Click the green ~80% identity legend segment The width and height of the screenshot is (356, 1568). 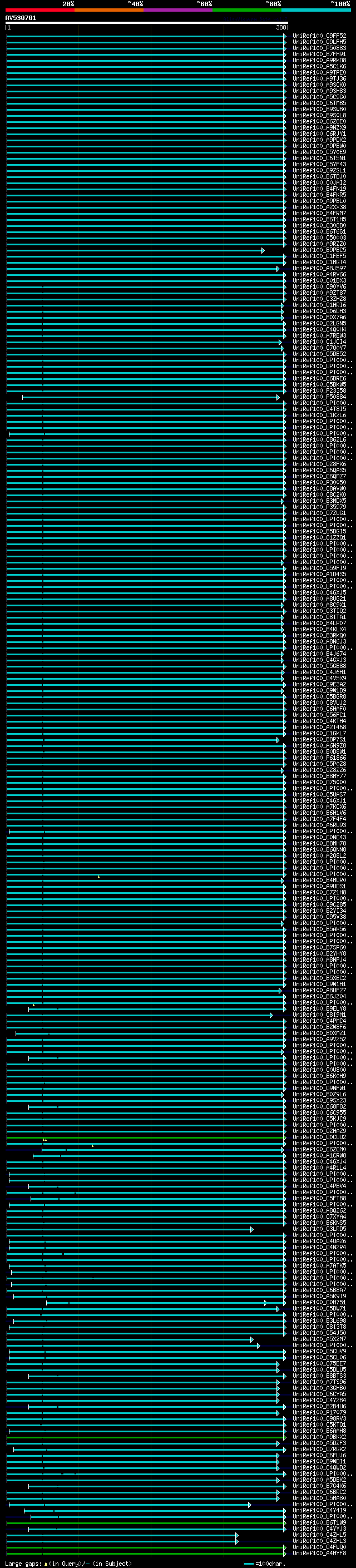click(x=246, y=10)
